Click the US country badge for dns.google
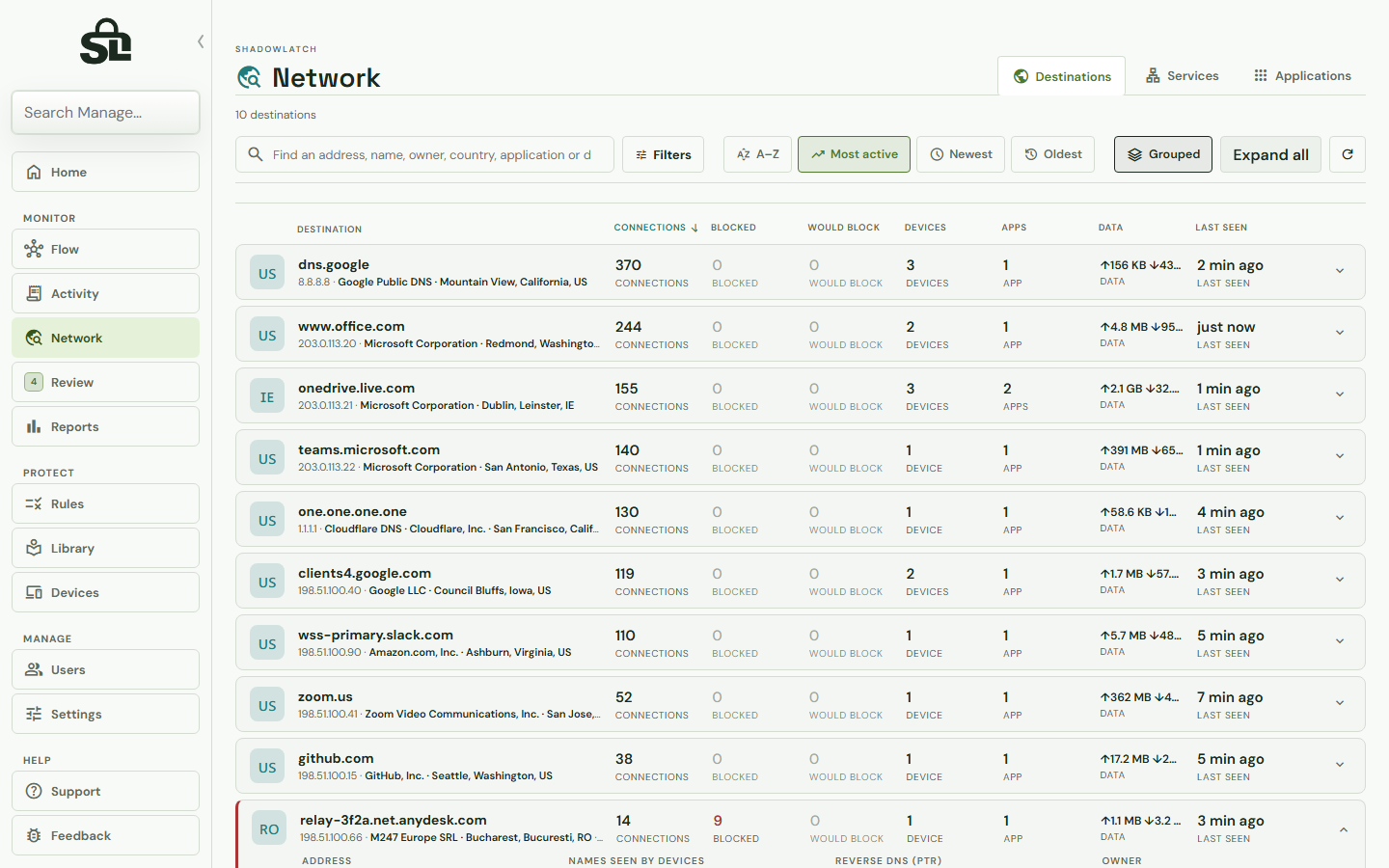Viewport: 1389px width, 868px height. tap(267, 273)
